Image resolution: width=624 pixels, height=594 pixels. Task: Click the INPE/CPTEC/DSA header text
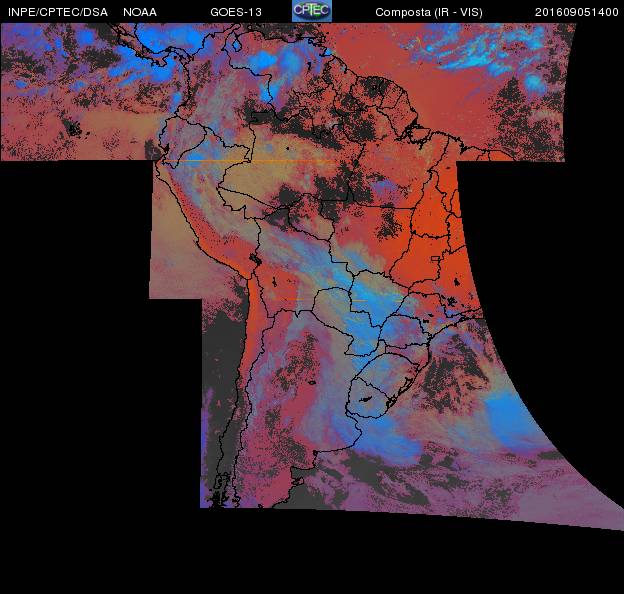pos(58,12)
